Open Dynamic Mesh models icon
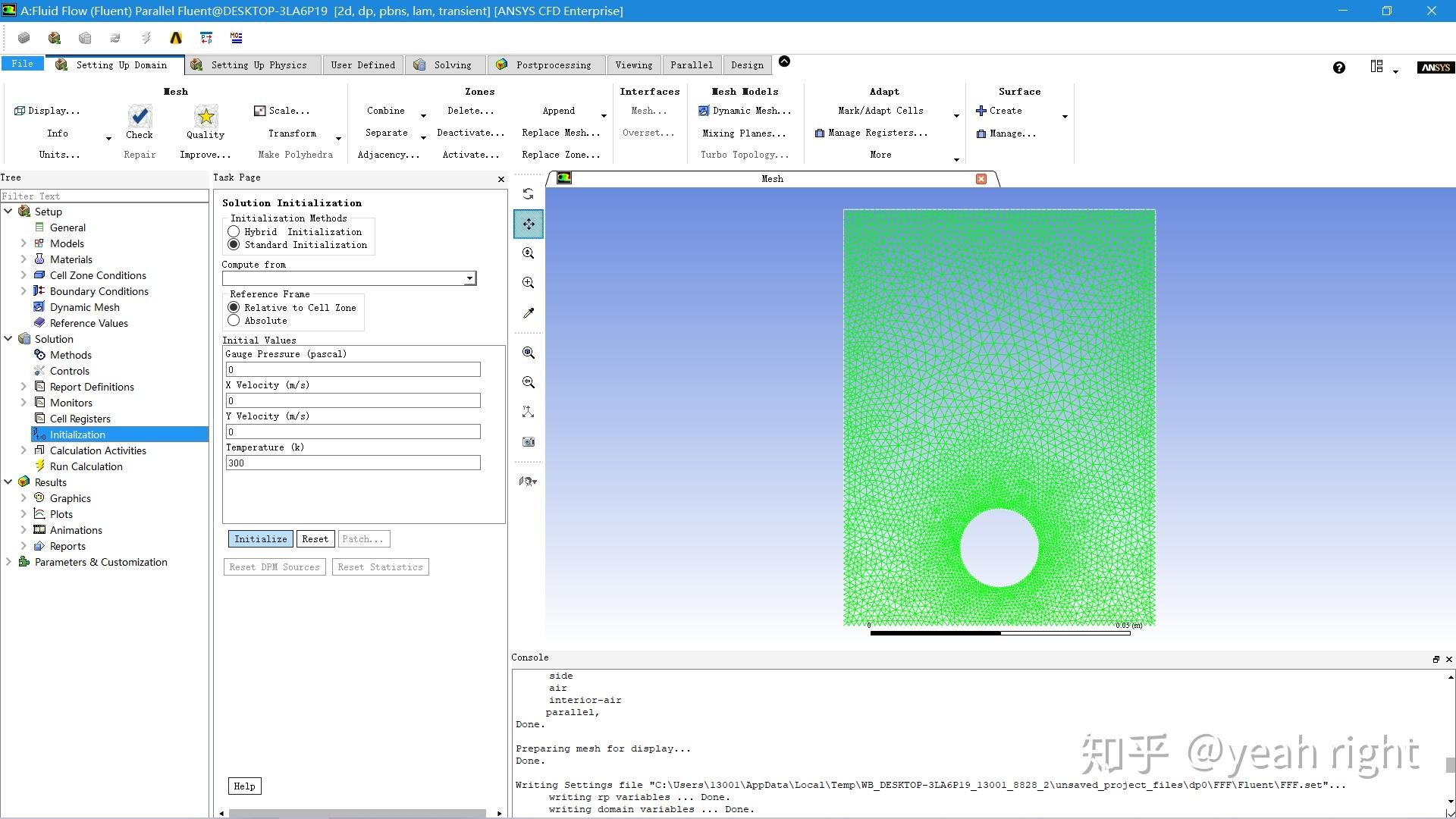The image size is (1456, 819). [704, 111]
